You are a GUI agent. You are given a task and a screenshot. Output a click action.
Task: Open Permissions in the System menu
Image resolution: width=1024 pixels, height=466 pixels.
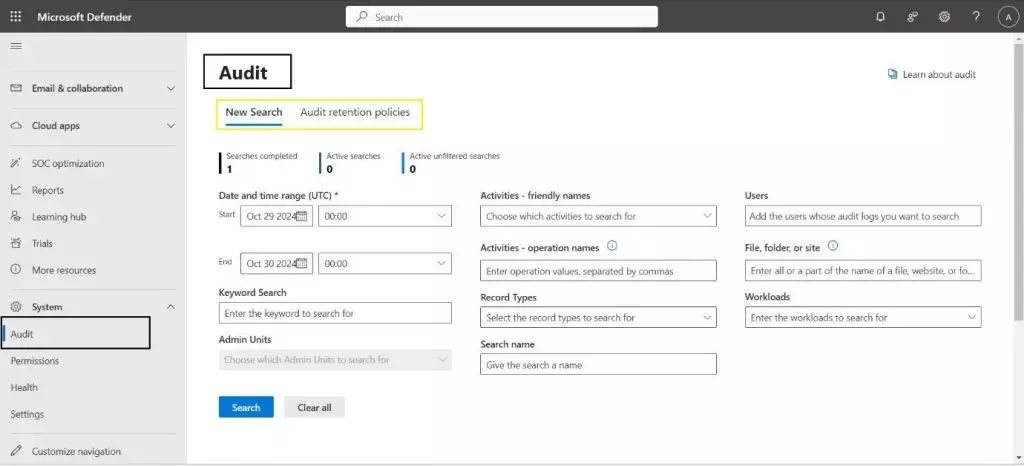35,361
